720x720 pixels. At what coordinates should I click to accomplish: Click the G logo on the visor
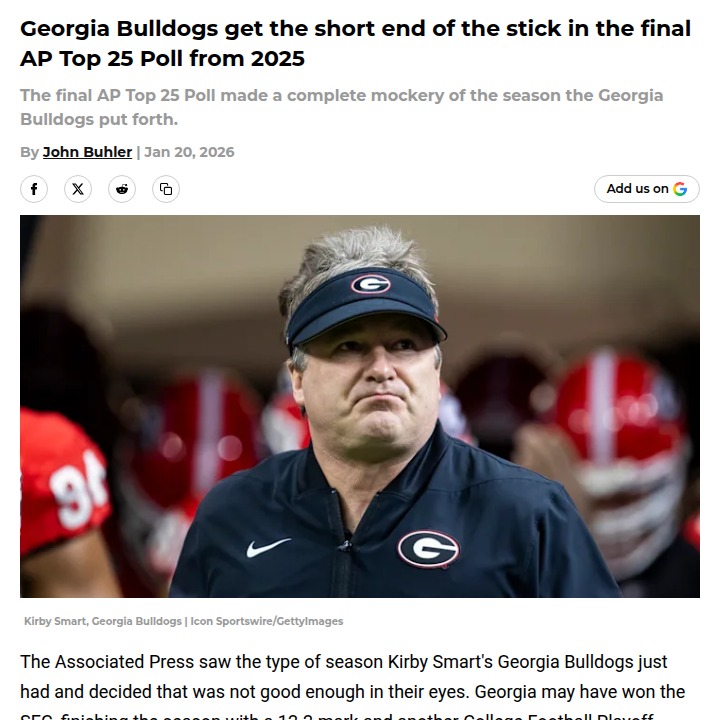pyautogui.click(x=370, y=284)
